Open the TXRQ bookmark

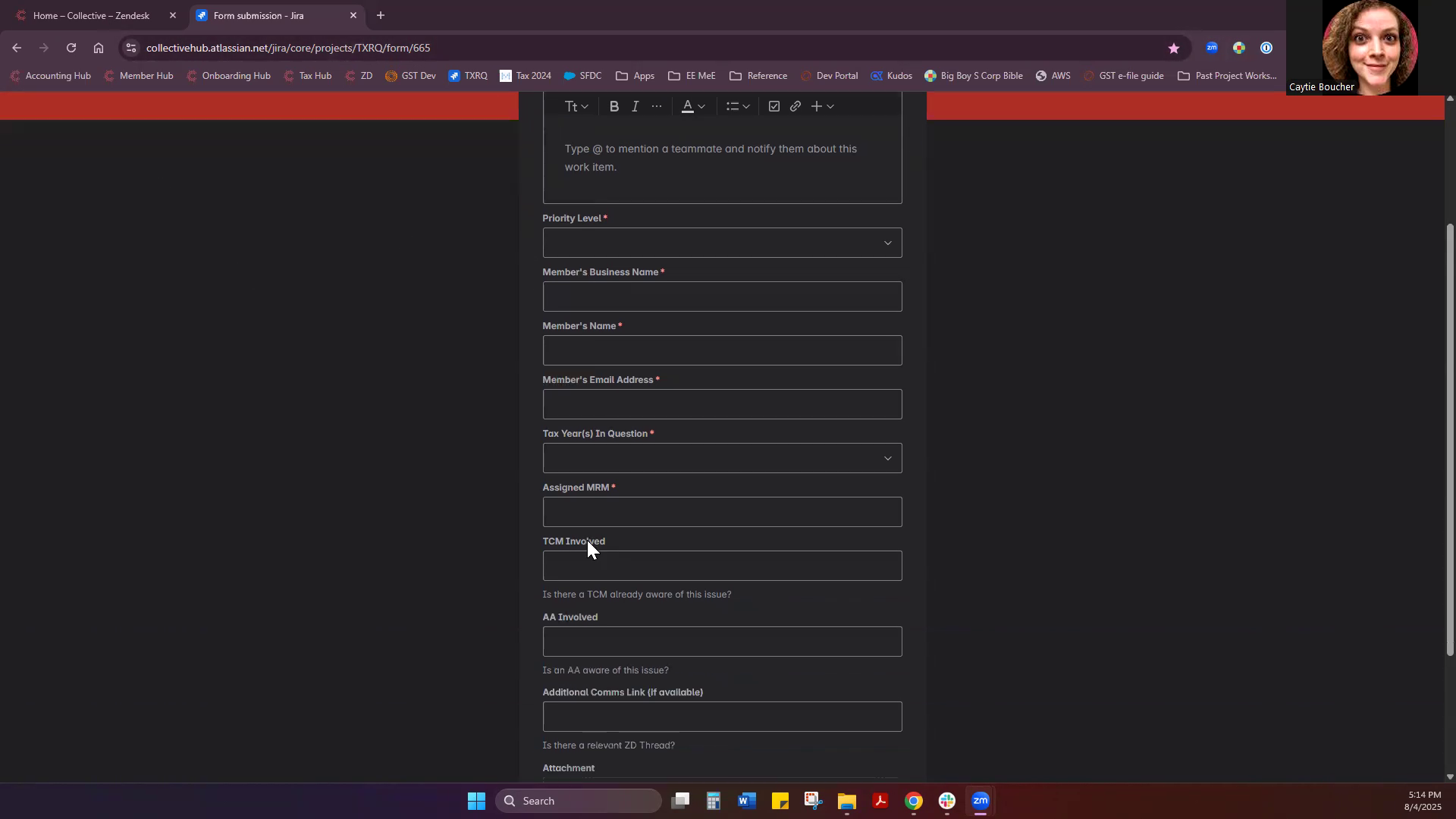click(x=468, y=76)
